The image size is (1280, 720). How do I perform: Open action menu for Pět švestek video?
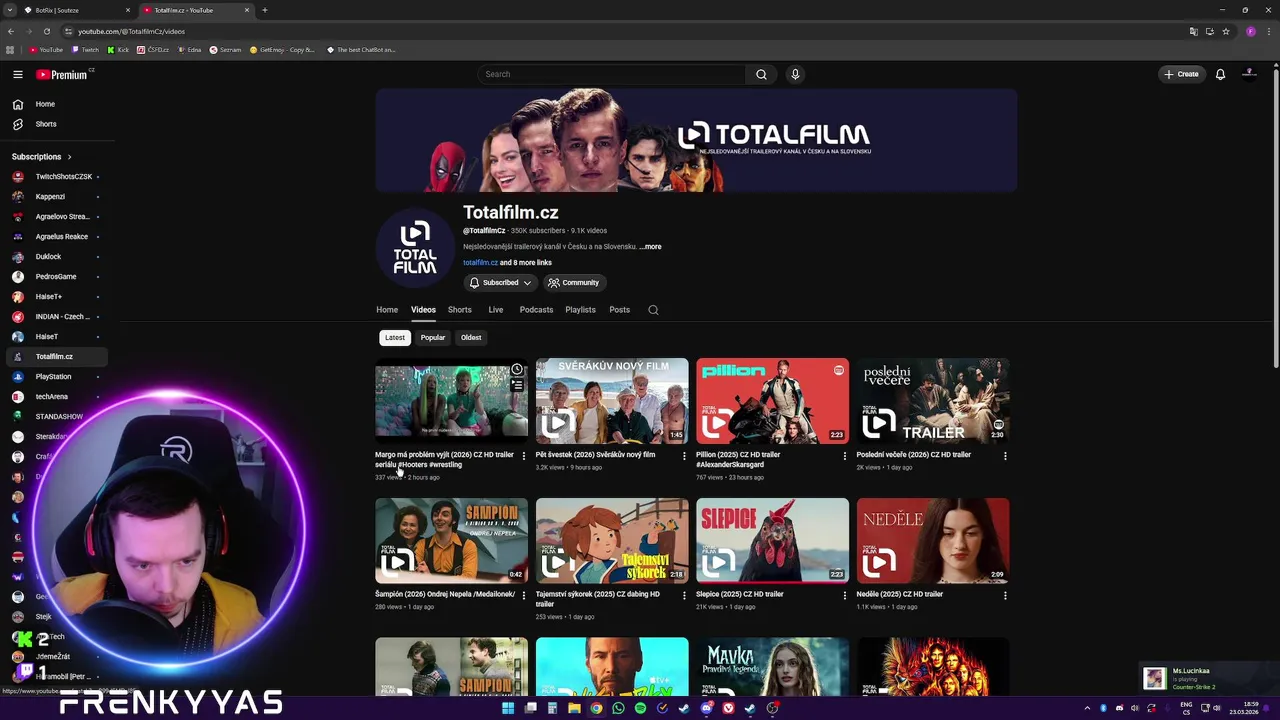(x=684, y=456)
